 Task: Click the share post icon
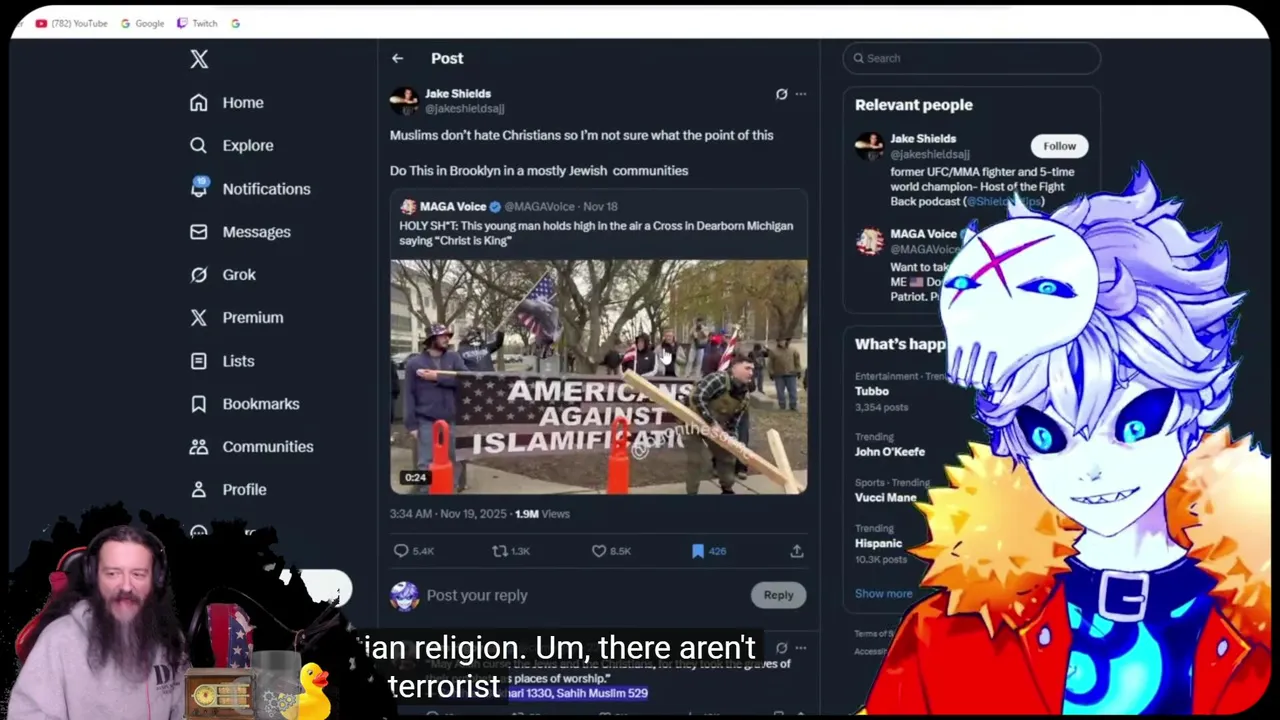point(797,551)
